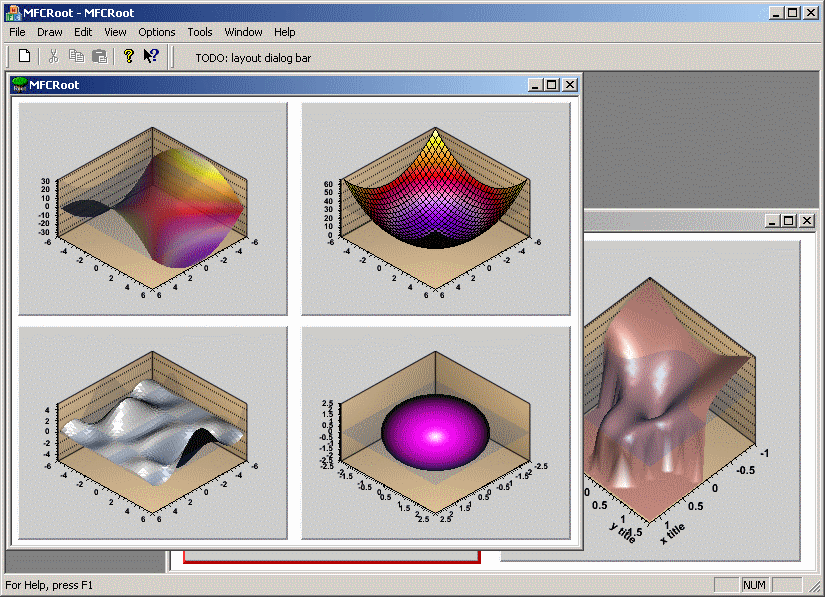Expand the View menu

pos(115,32)
